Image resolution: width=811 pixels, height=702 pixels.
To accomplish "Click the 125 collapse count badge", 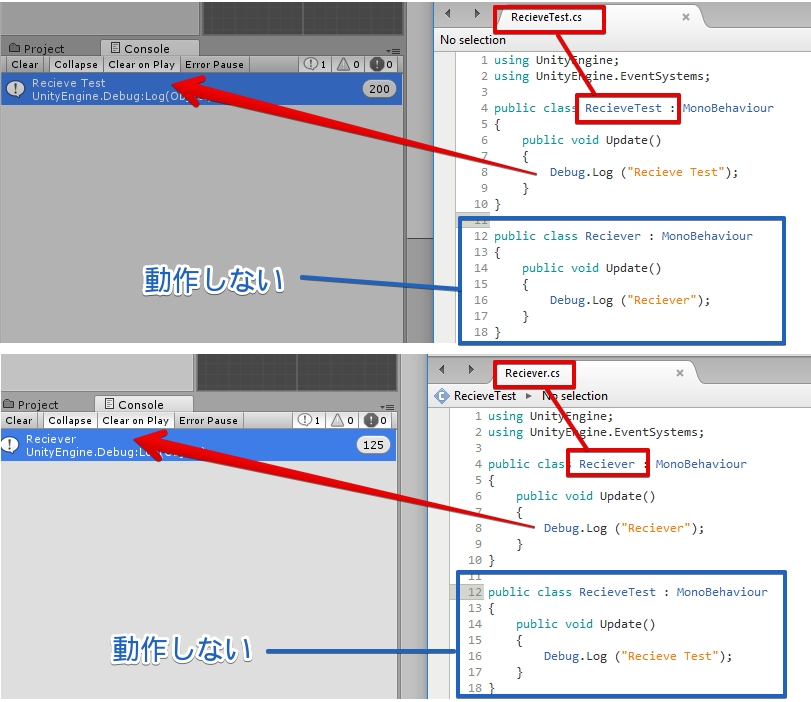I will pyautogui.click(x=373, y=445).
